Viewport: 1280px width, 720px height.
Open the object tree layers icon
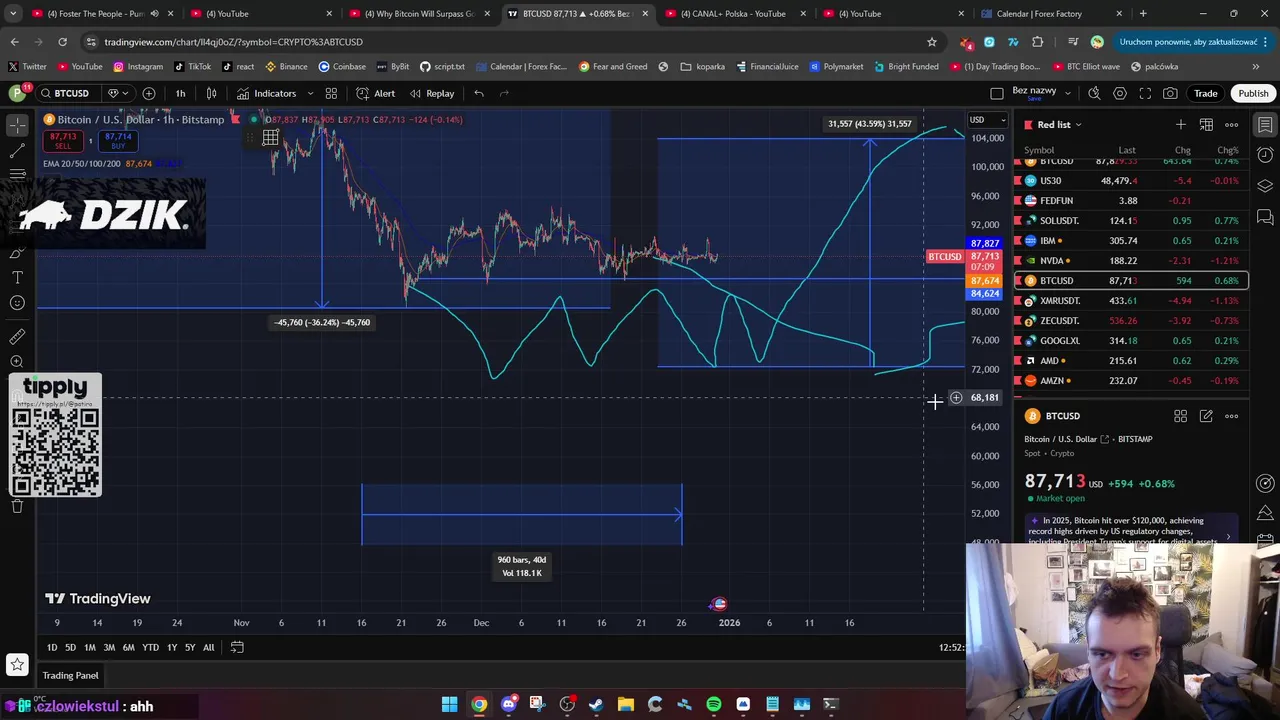(x=1265, y=186)
